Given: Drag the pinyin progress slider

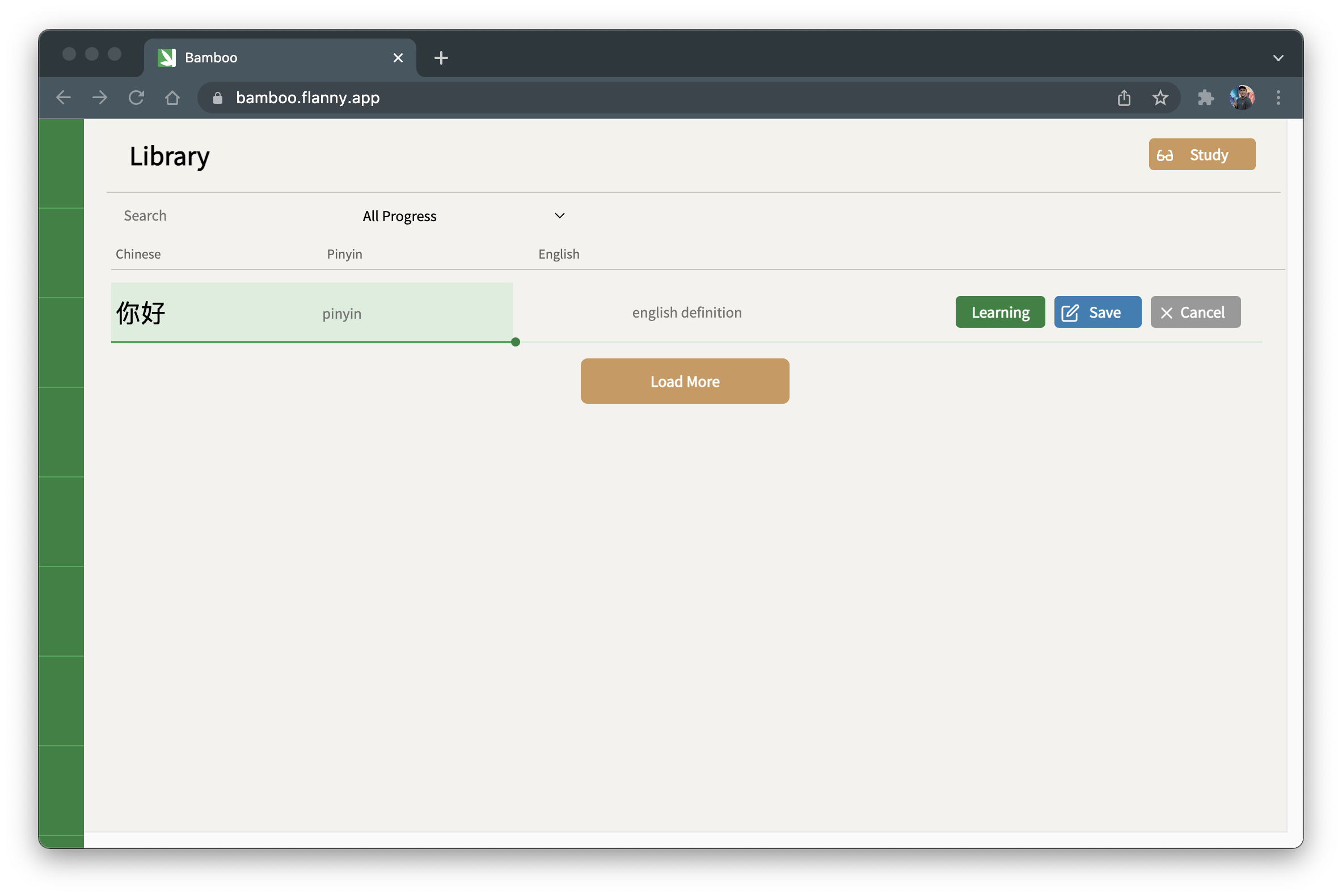Looking at the screenshot, I should [515, 341].
